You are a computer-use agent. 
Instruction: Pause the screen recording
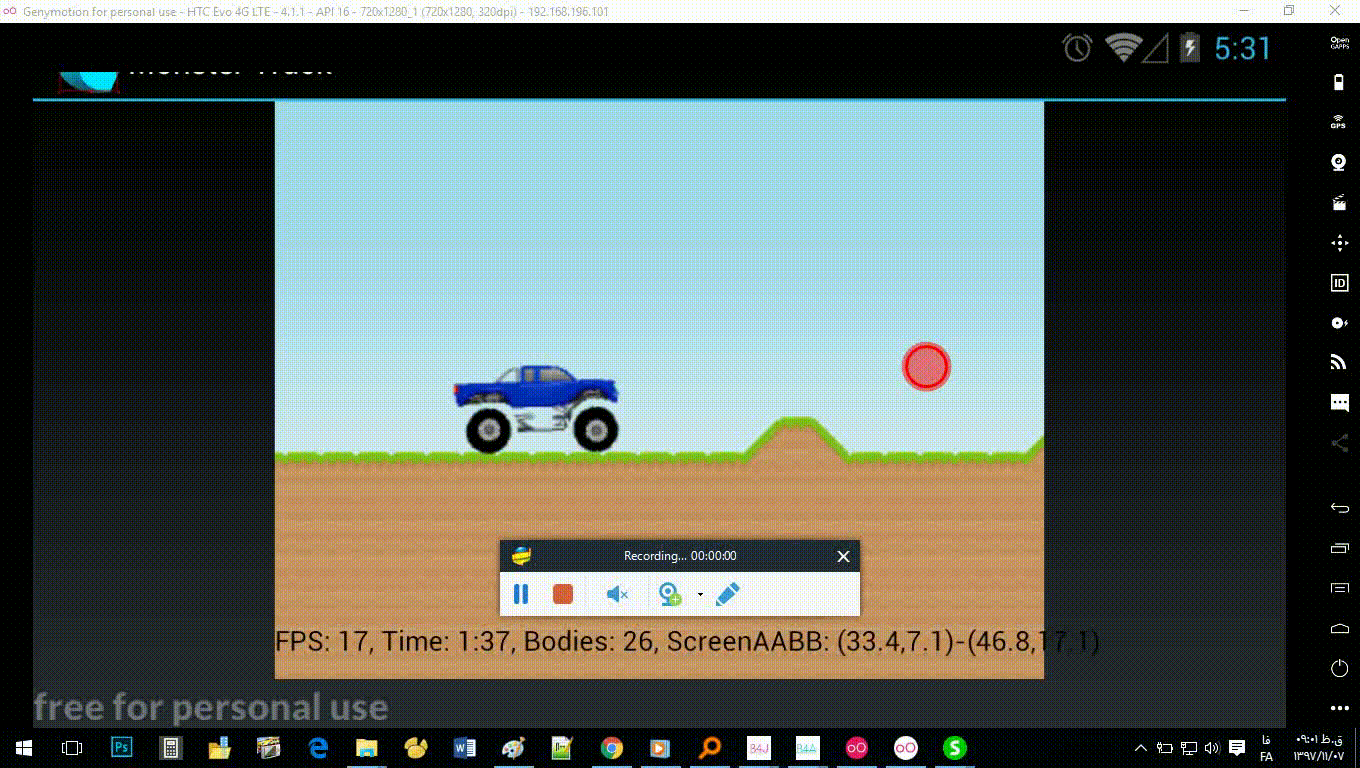521,593
